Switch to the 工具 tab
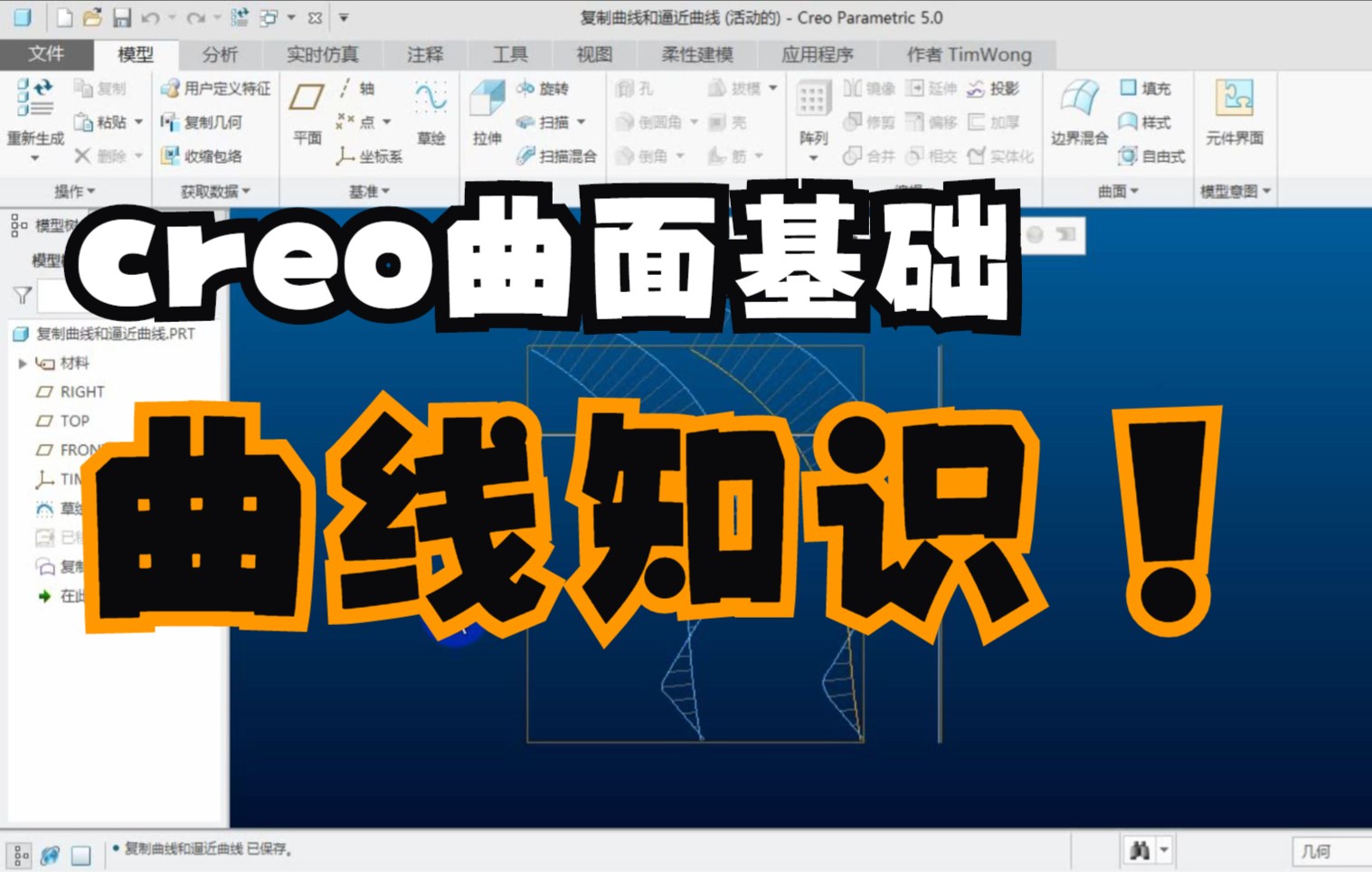1372x872 pixels. pyautogui.click(x=509, y=54)
